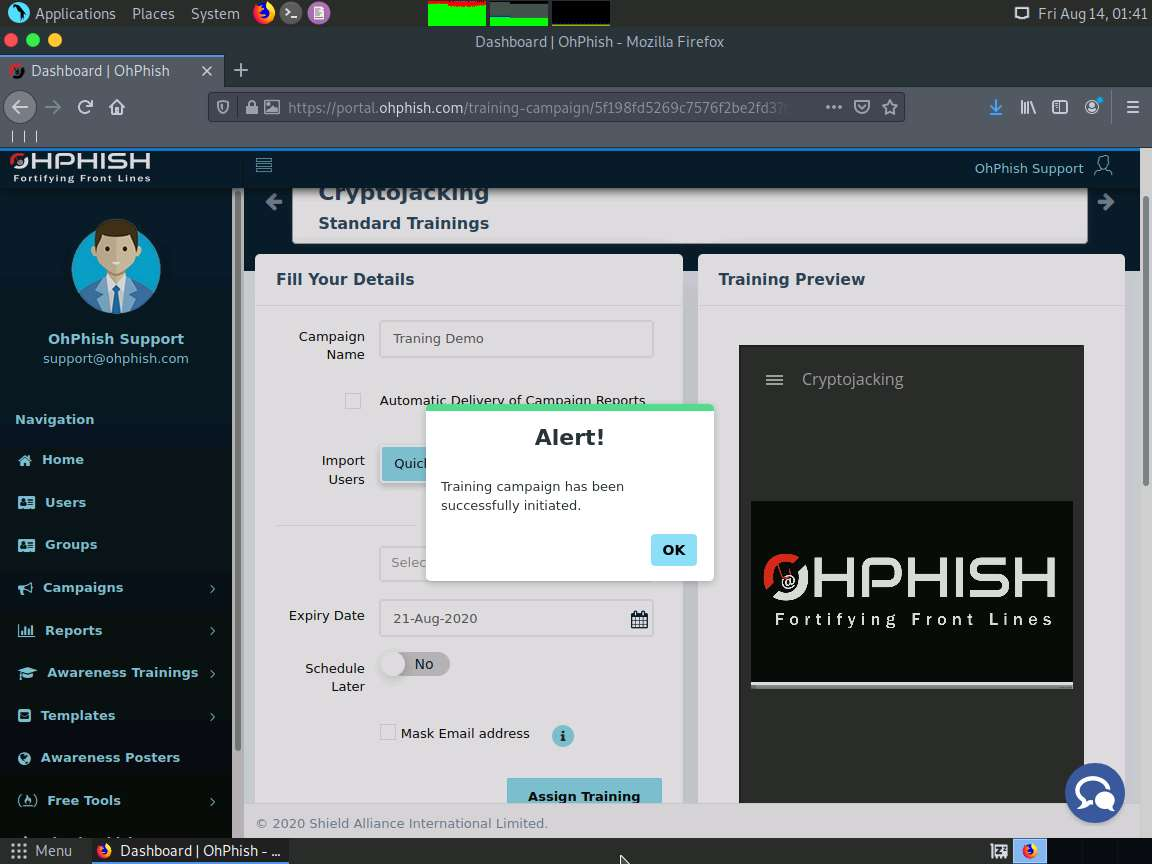Click the Assign Training button

coord(584,791)
